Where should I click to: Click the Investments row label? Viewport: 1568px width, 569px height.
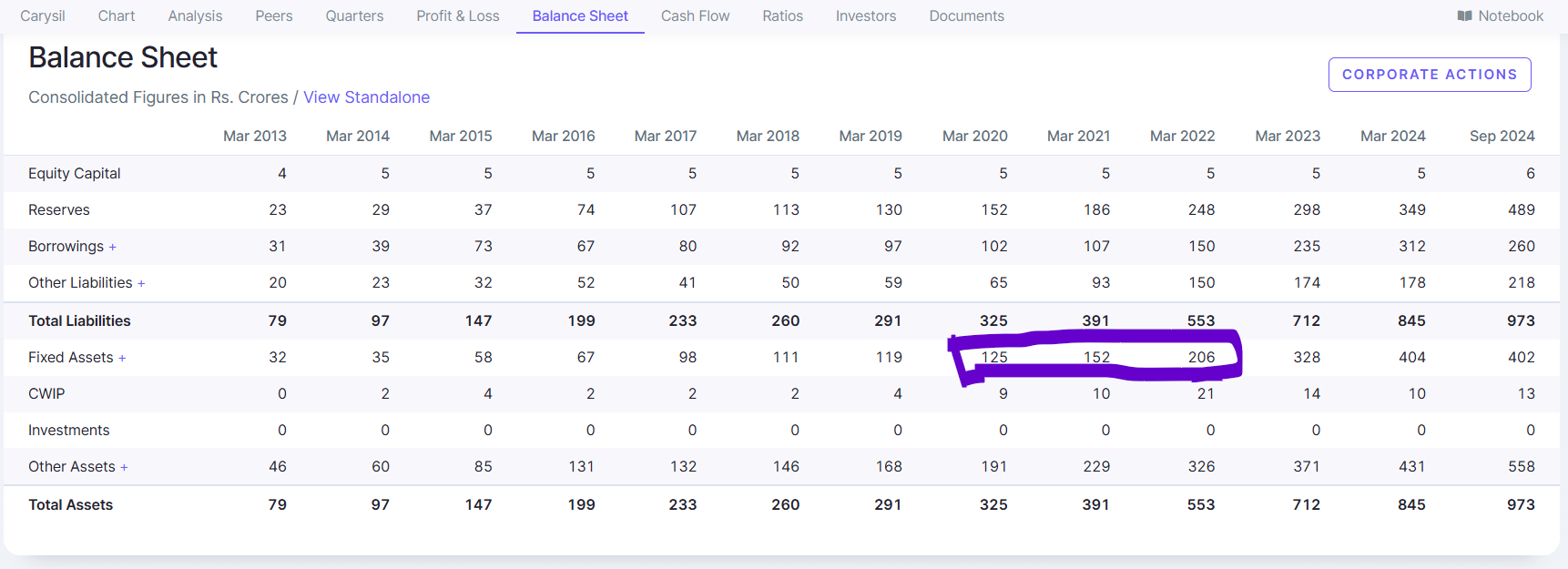pos(69,431)
